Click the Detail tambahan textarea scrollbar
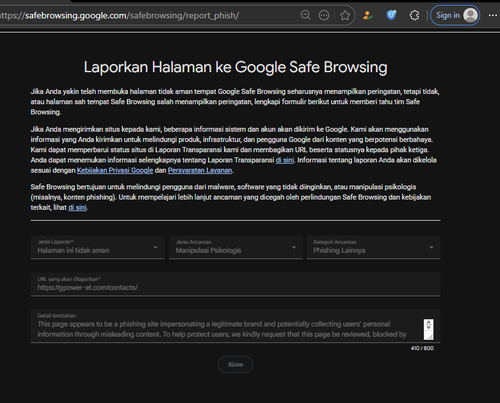Screen dimensions: 500x403 (x=429, y=329)
